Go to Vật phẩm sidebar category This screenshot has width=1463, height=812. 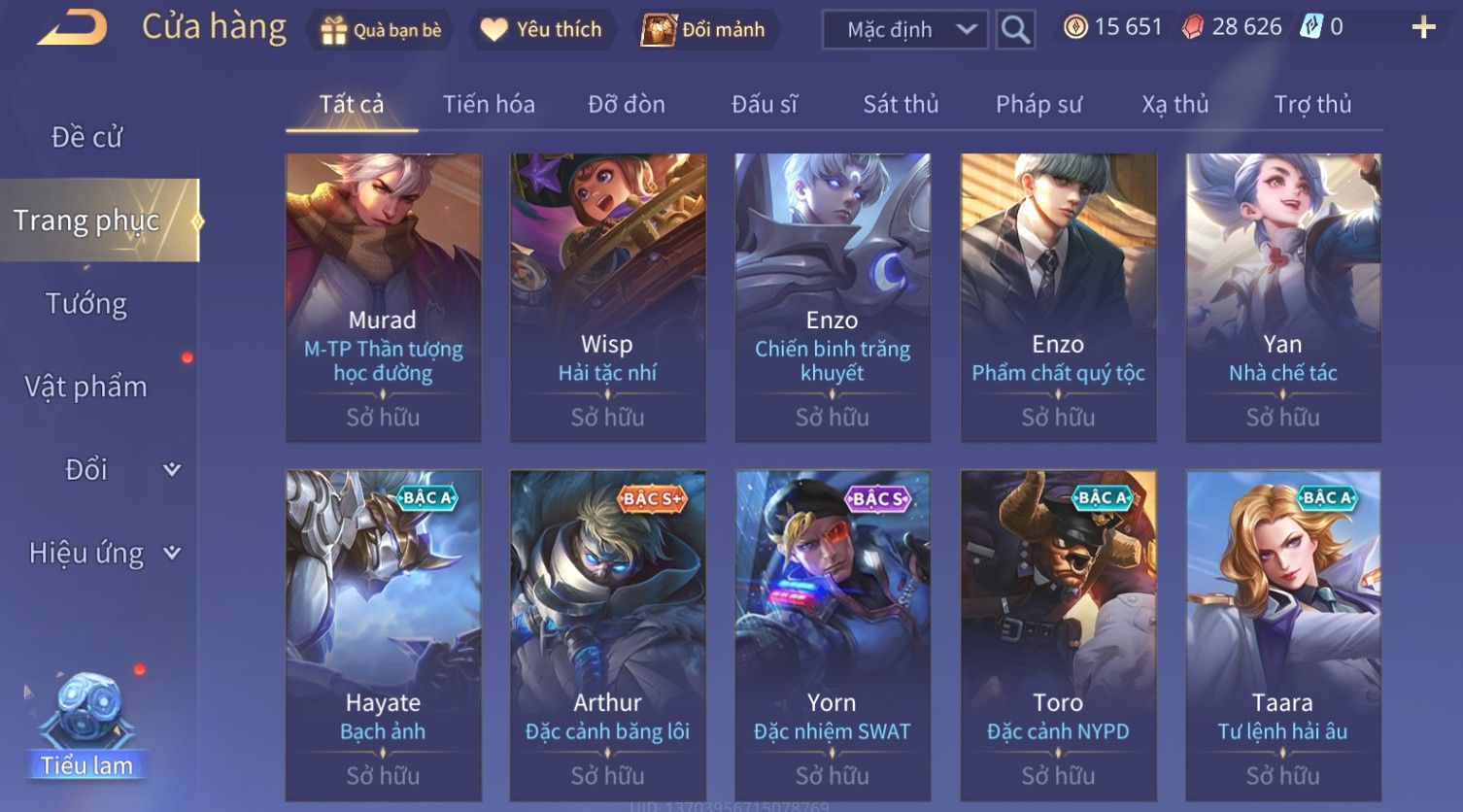point(86,387)
